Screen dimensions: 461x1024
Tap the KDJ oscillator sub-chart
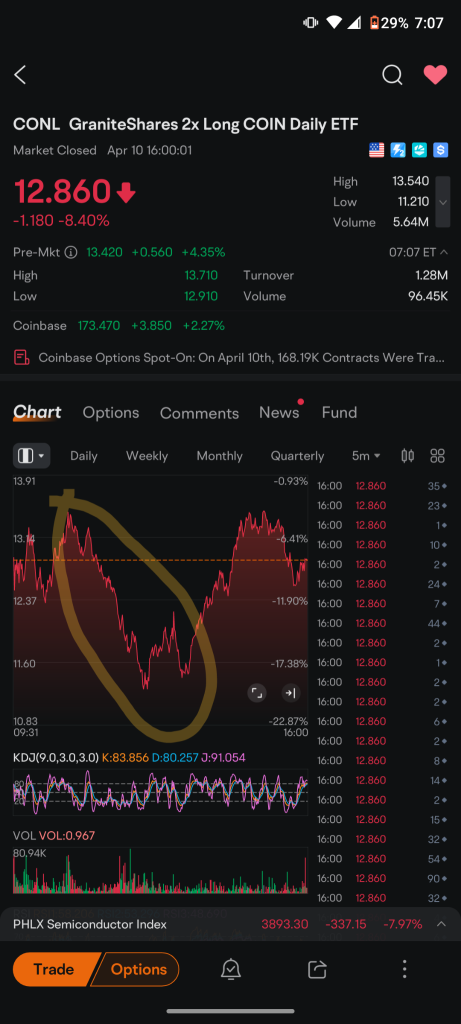[x=160, y=792]
